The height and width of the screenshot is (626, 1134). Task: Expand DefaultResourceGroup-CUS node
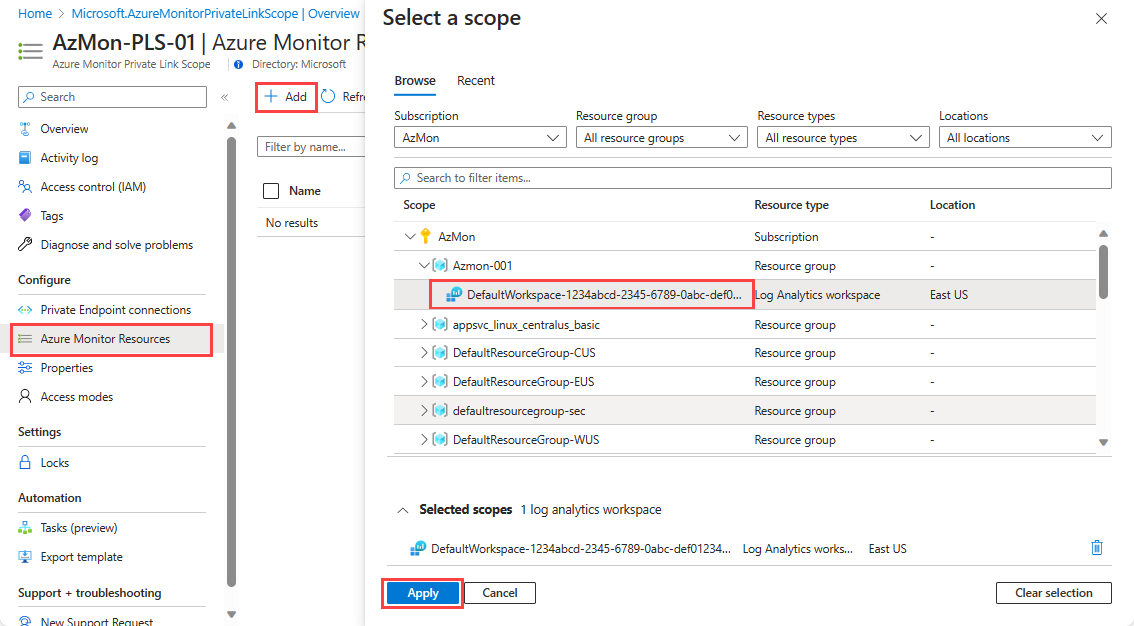pyautogui.click(x=424, y=353)
